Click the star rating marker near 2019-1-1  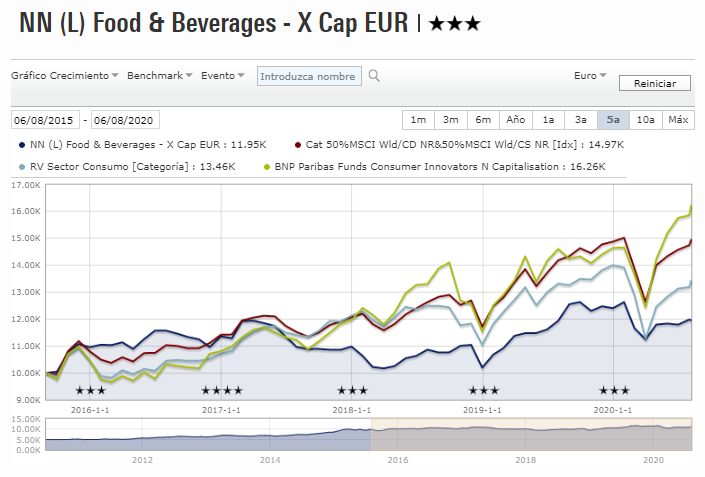pyautogui.click(x=484, y=390)
